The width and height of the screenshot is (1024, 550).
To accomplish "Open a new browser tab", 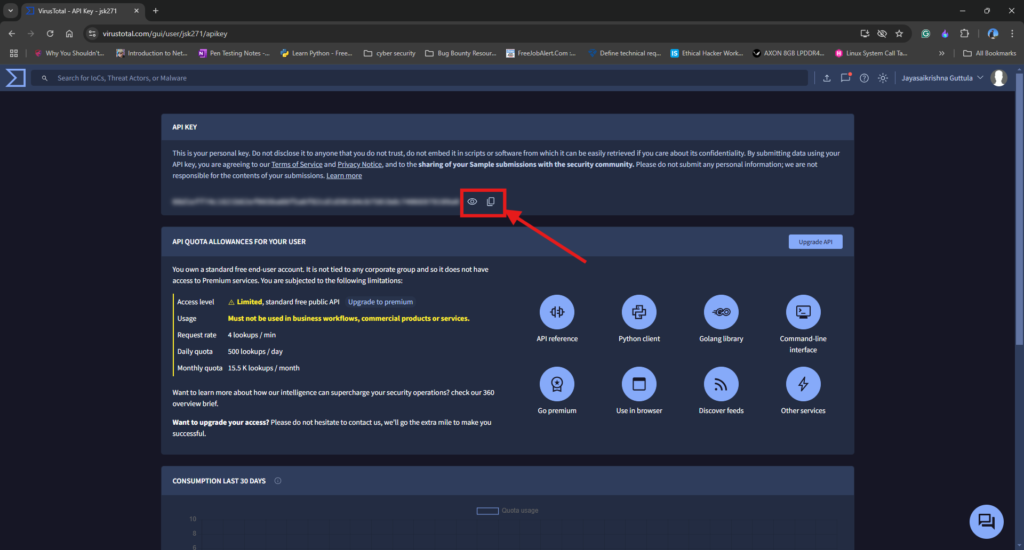I will pos(155,10).
